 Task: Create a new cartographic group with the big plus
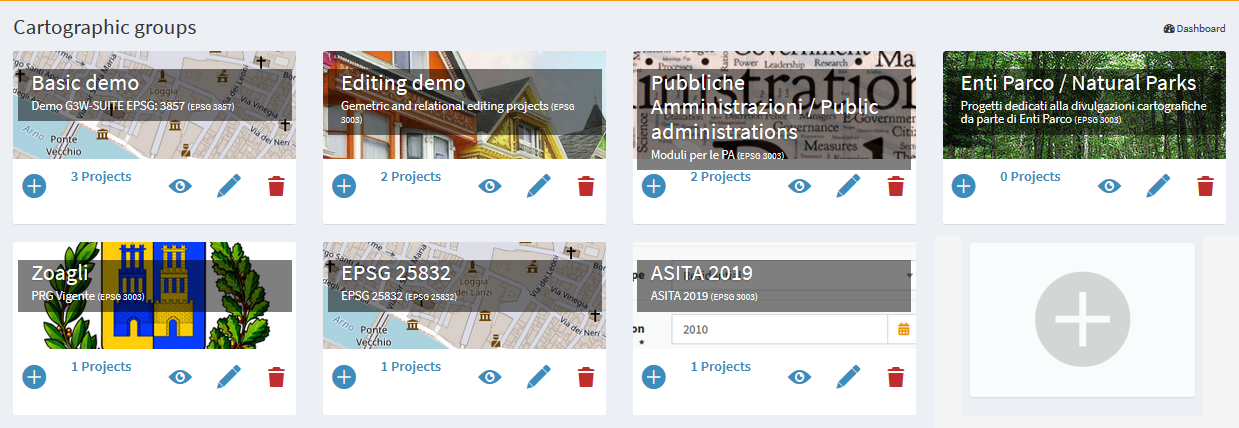coord(1083,320)
